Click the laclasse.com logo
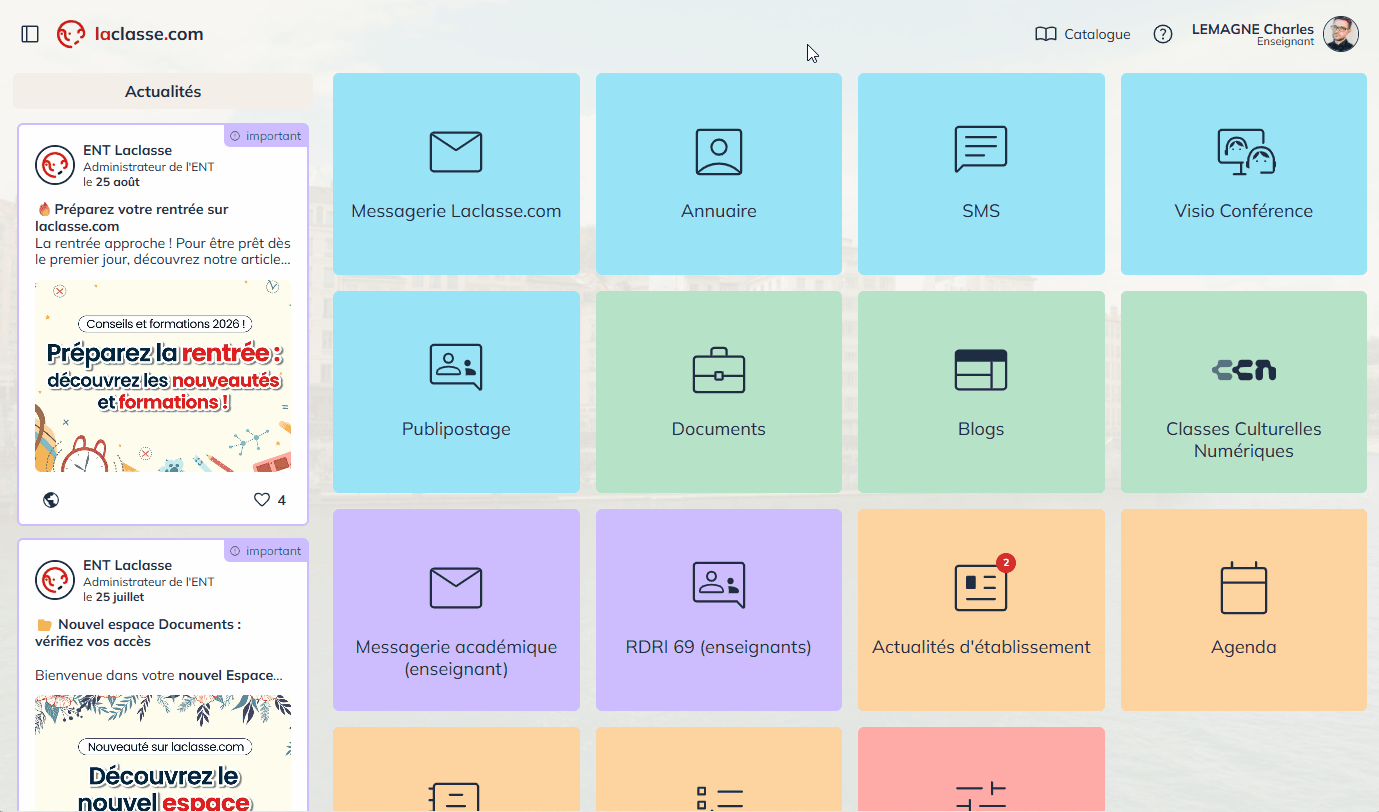The image size is (1379, 812). tap(130, 34)
